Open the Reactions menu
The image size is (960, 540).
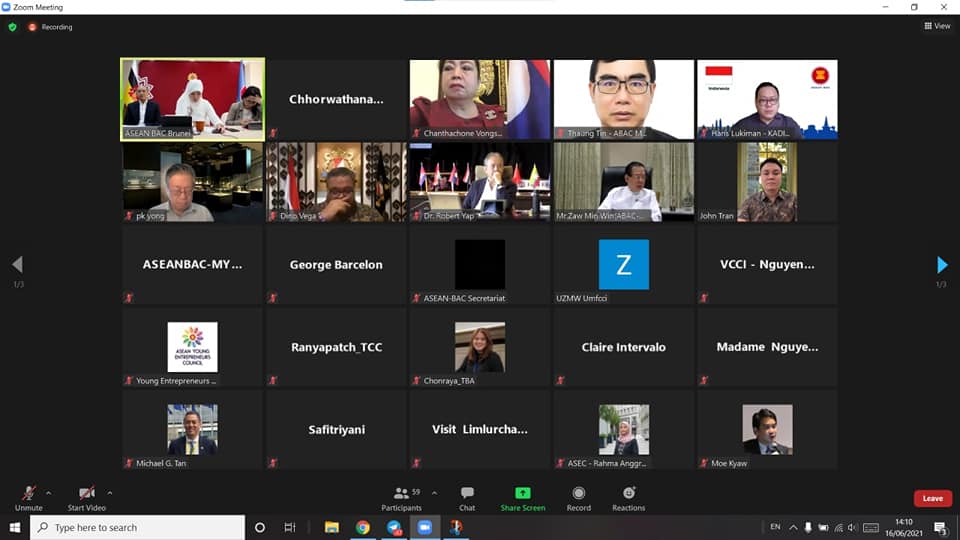(628, 498)
